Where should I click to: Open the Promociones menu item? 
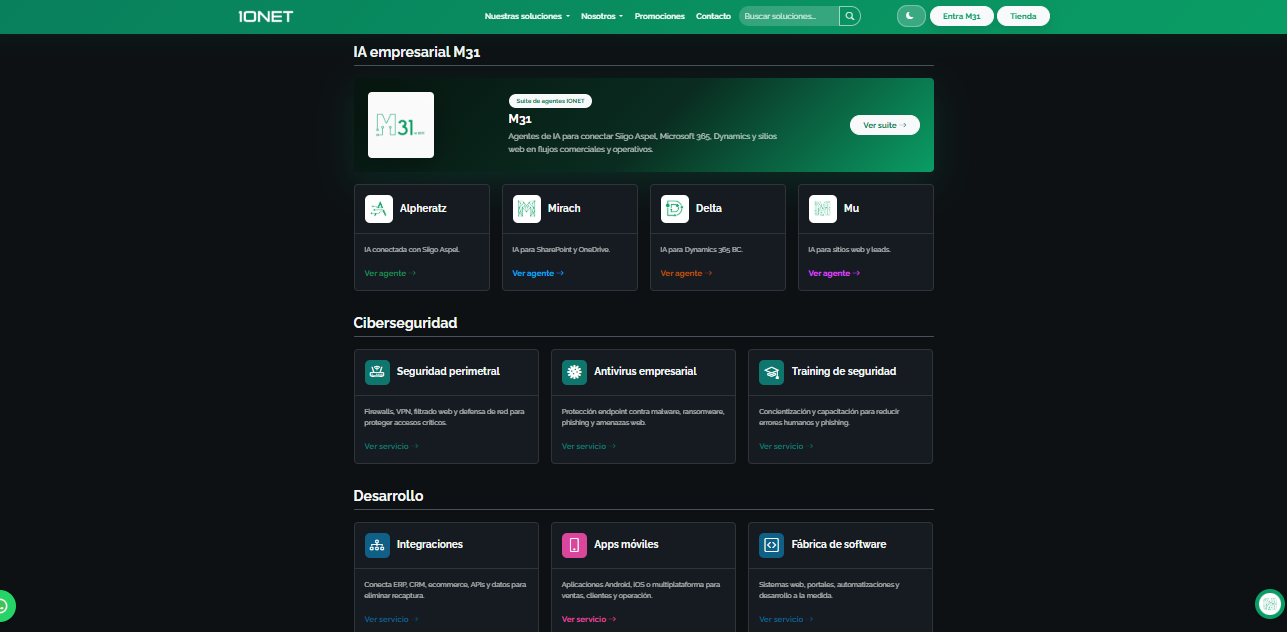pyautogui.click(x=659, y=16)
